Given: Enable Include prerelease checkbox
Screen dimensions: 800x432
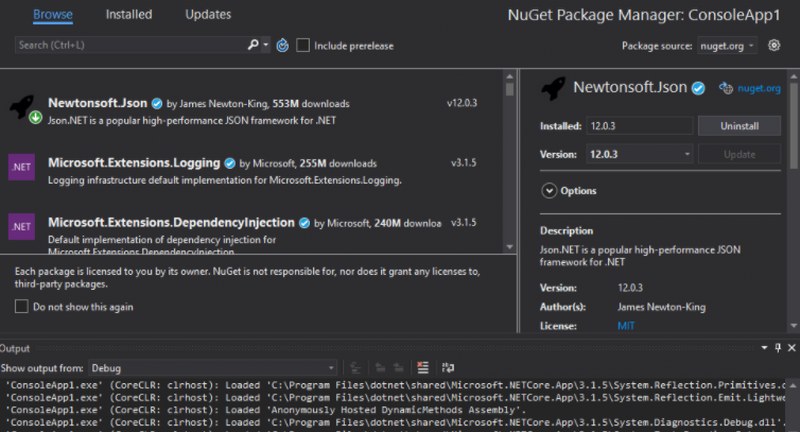Looking at the screenshot, I should (x=303, y=45).
